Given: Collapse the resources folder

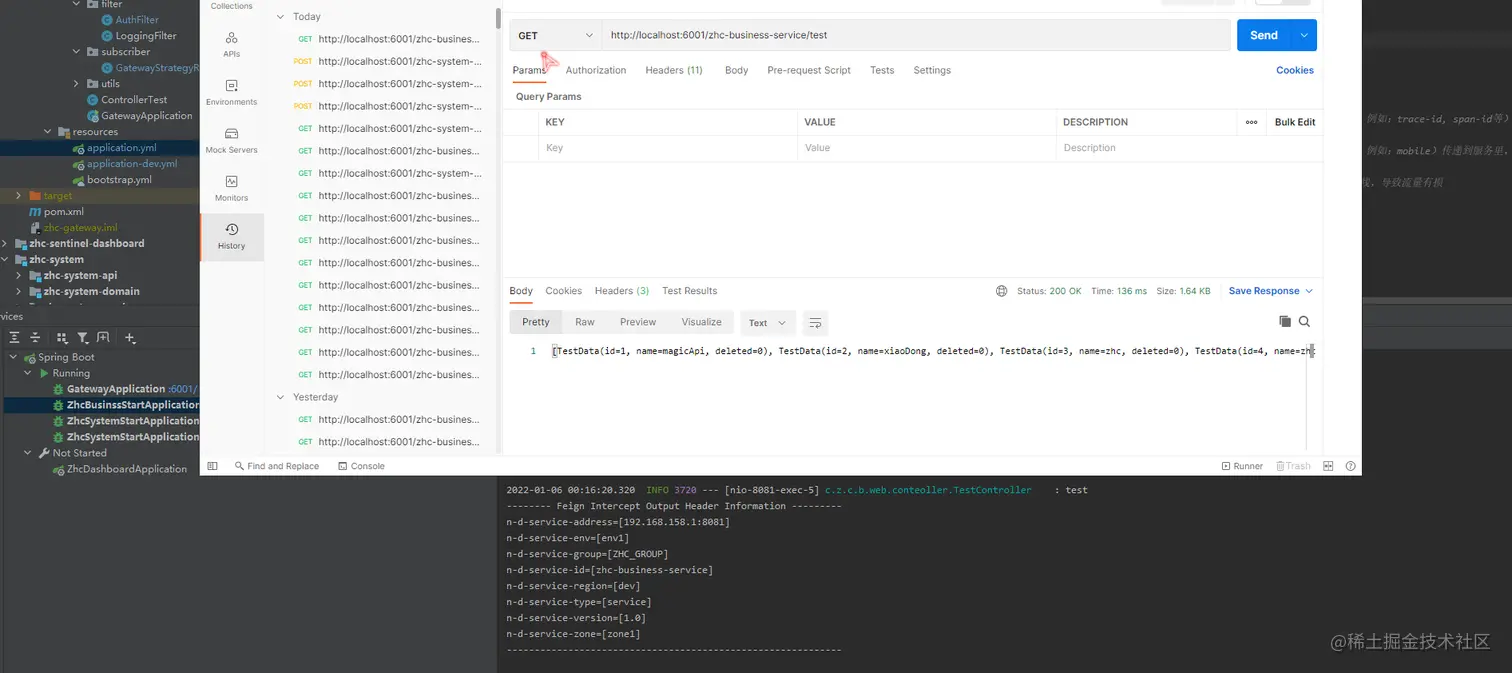Looking at the screenshot, I should 47,132.
